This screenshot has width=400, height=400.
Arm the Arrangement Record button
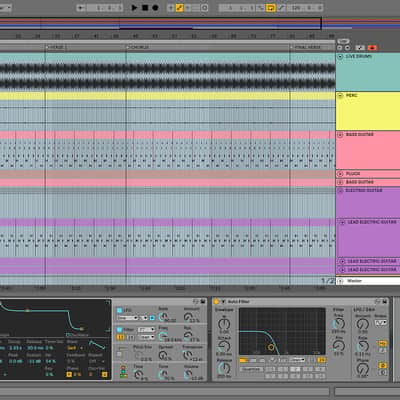[x=155, y=7]
